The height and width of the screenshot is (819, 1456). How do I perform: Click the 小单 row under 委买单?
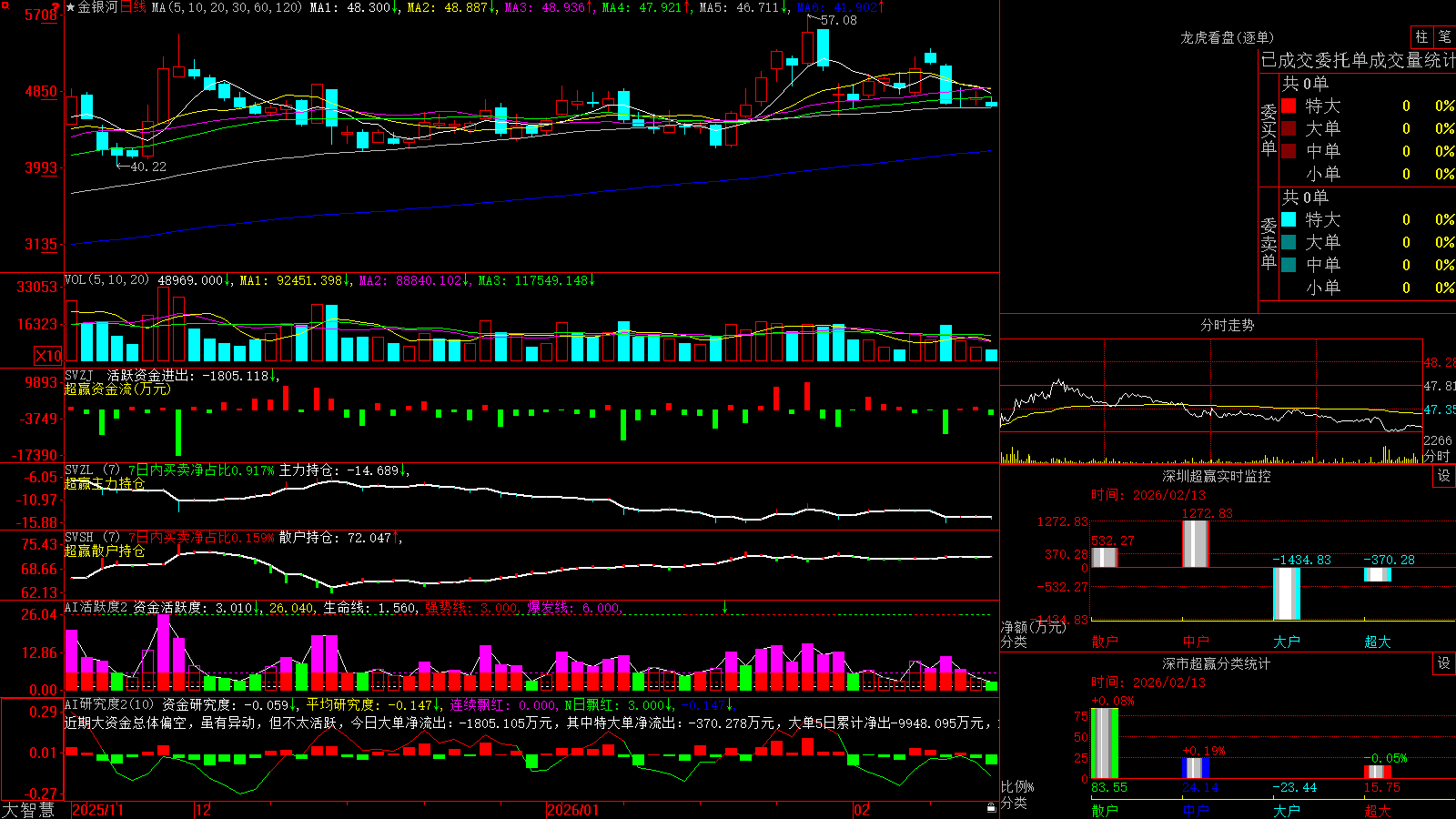point(1368,174)
